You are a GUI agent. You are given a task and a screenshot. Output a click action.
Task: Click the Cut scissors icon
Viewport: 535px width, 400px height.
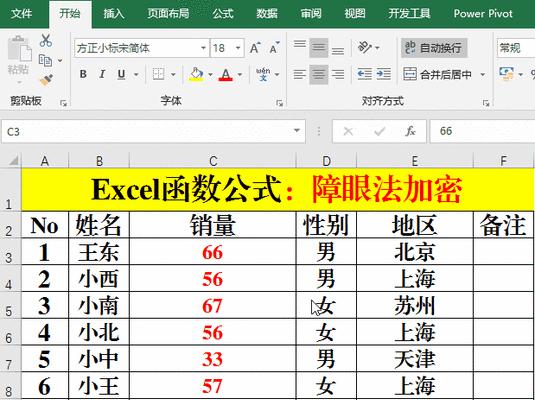tap(46, 40)
